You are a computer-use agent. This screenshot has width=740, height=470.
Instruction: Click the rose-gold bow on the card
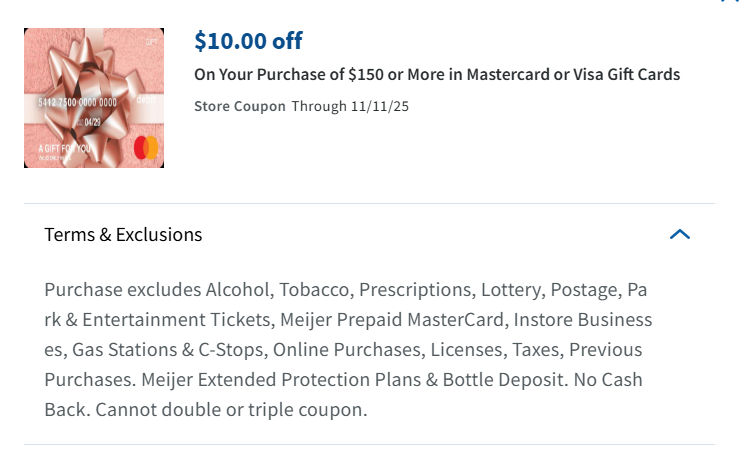(x=92, y=80)
